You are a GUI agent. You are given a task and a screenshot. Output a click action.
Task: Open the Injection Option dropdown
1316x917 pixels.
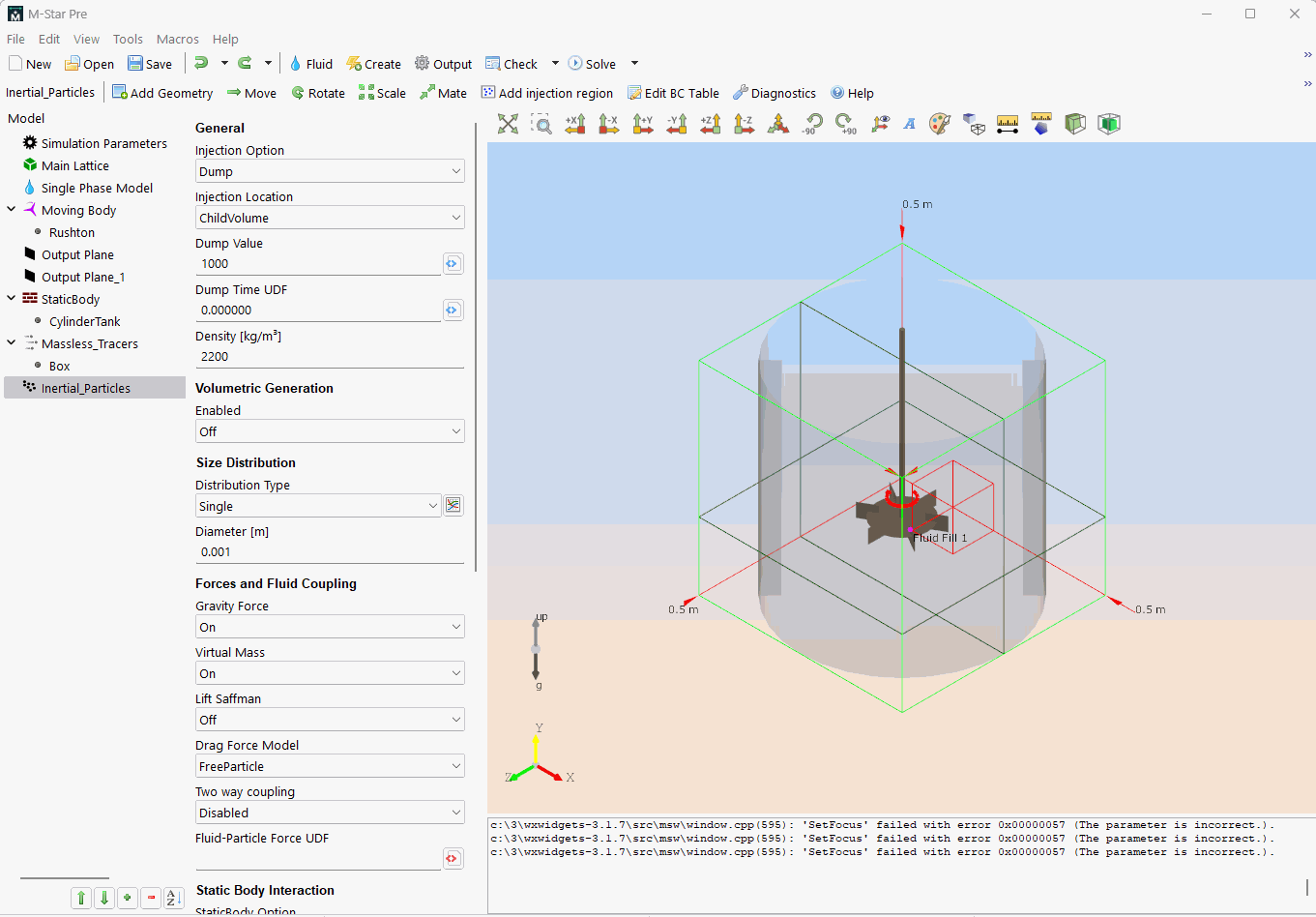click(x=330, y=171)
